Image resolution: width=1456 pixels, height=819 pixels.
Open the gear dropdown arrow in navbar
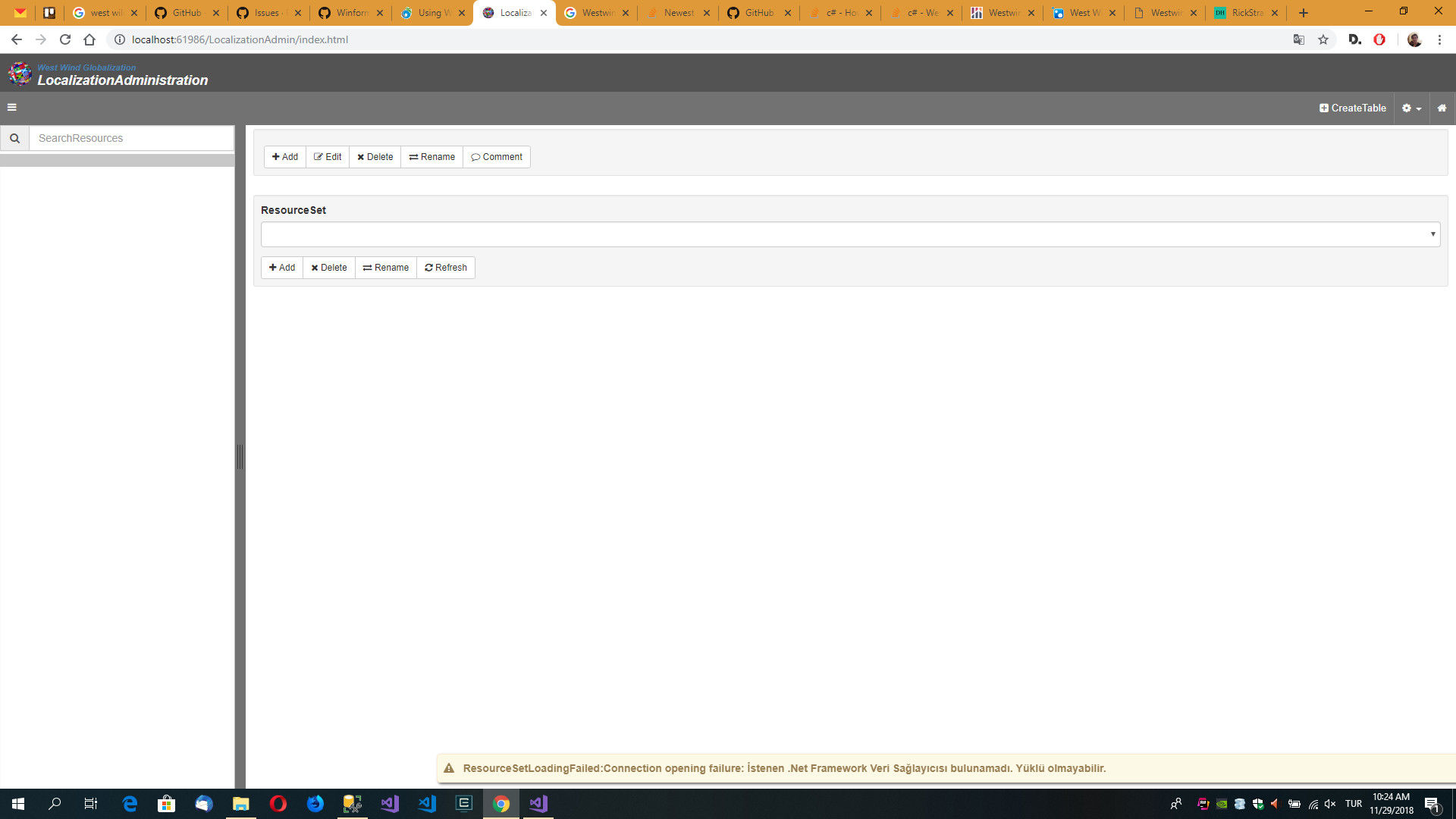(1417, 108)
